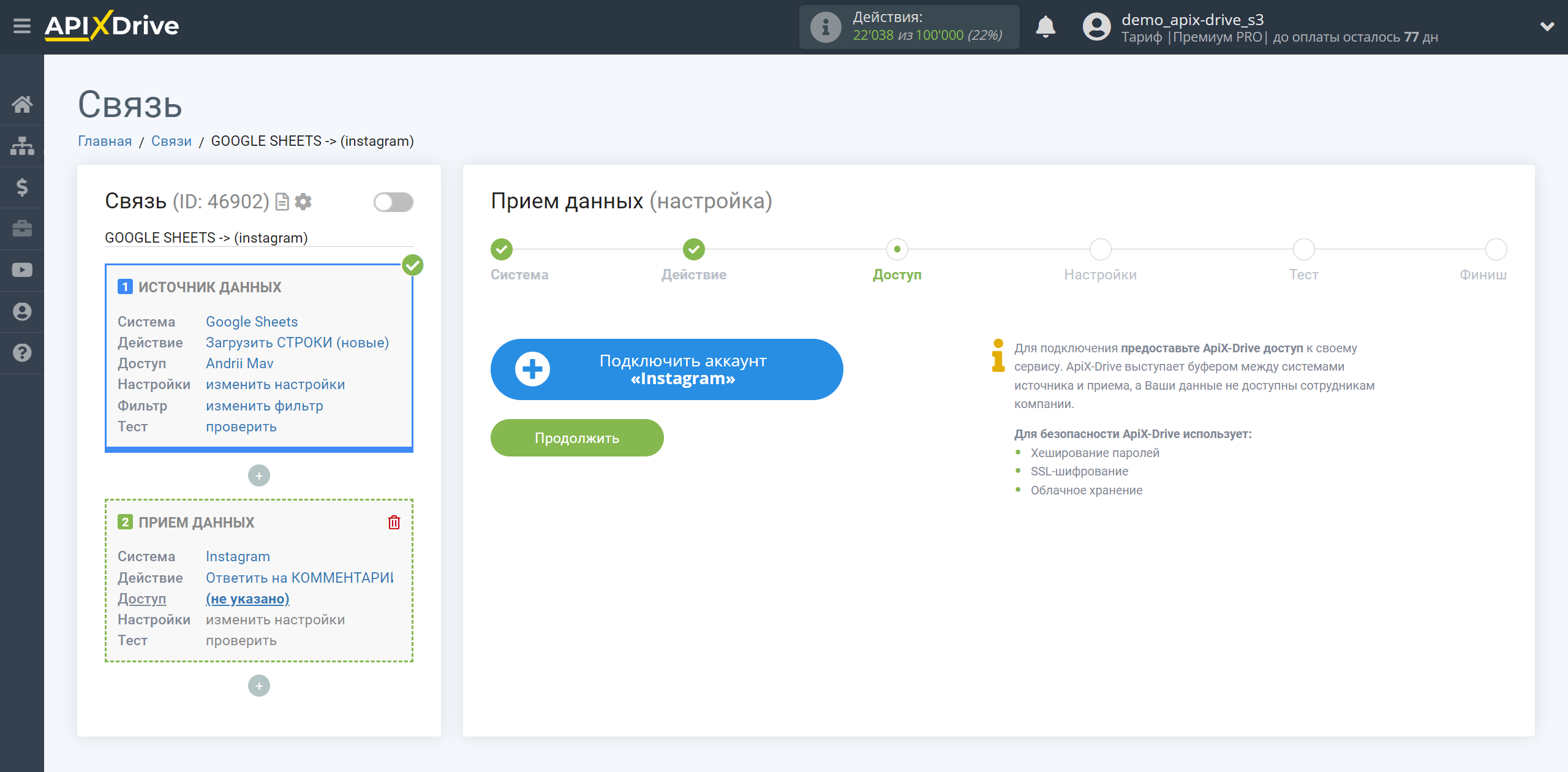Click Продолжить green button
The height and width of the screenshot is (772, 1568).
click(x=577, y=437)
